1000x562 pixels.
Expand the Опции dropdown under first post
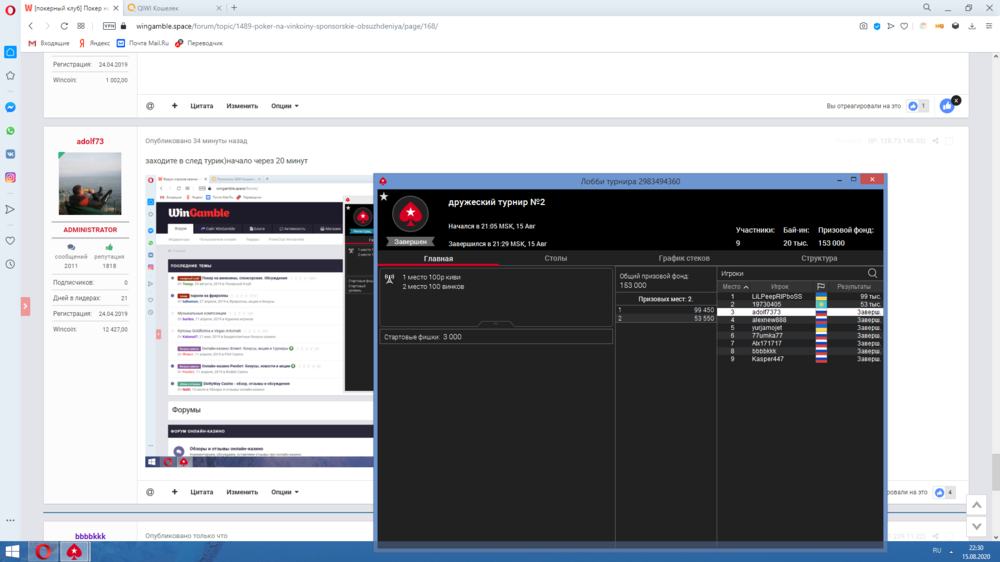[x=285, y=106]
